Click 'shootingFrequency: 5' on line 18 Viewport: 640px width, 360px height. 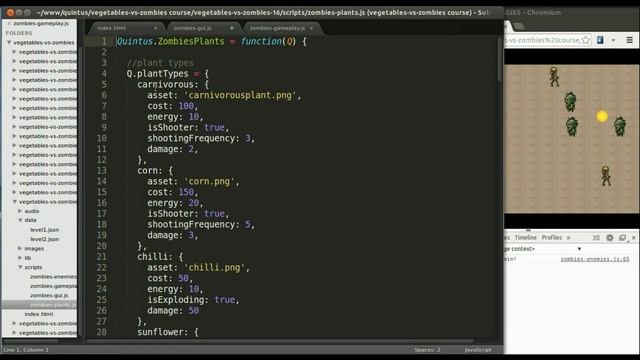point(199,224)
